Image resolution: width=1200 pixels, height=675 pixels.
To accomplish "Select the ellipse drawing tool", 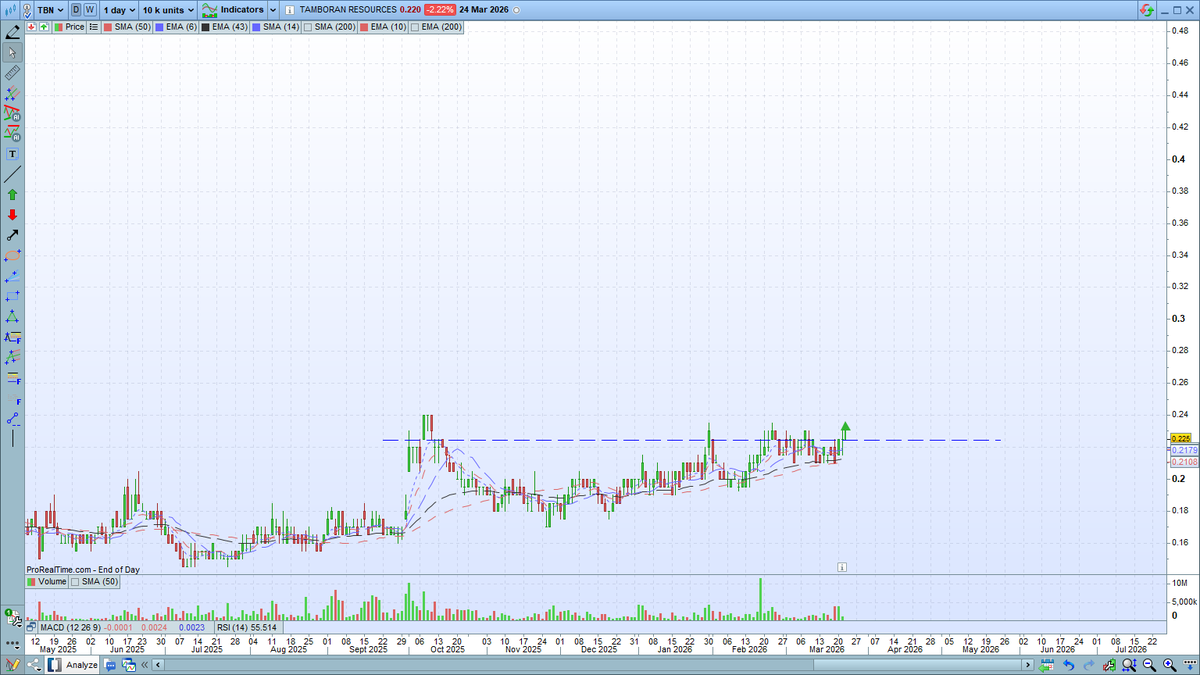I will 12,256.
